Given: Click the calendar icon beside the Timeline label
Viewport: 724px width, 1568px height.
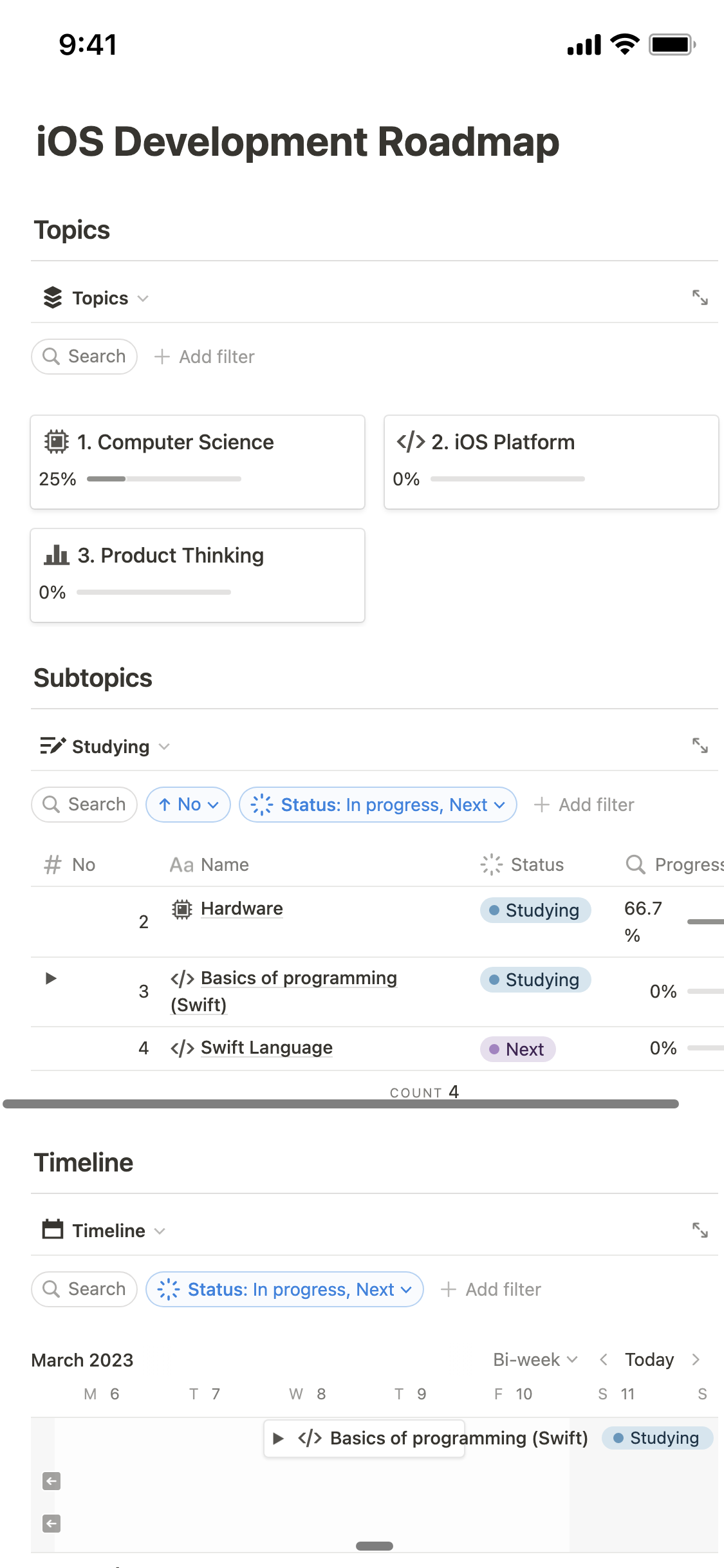Looking at the screenshot, I should (x=53, y=1229).
